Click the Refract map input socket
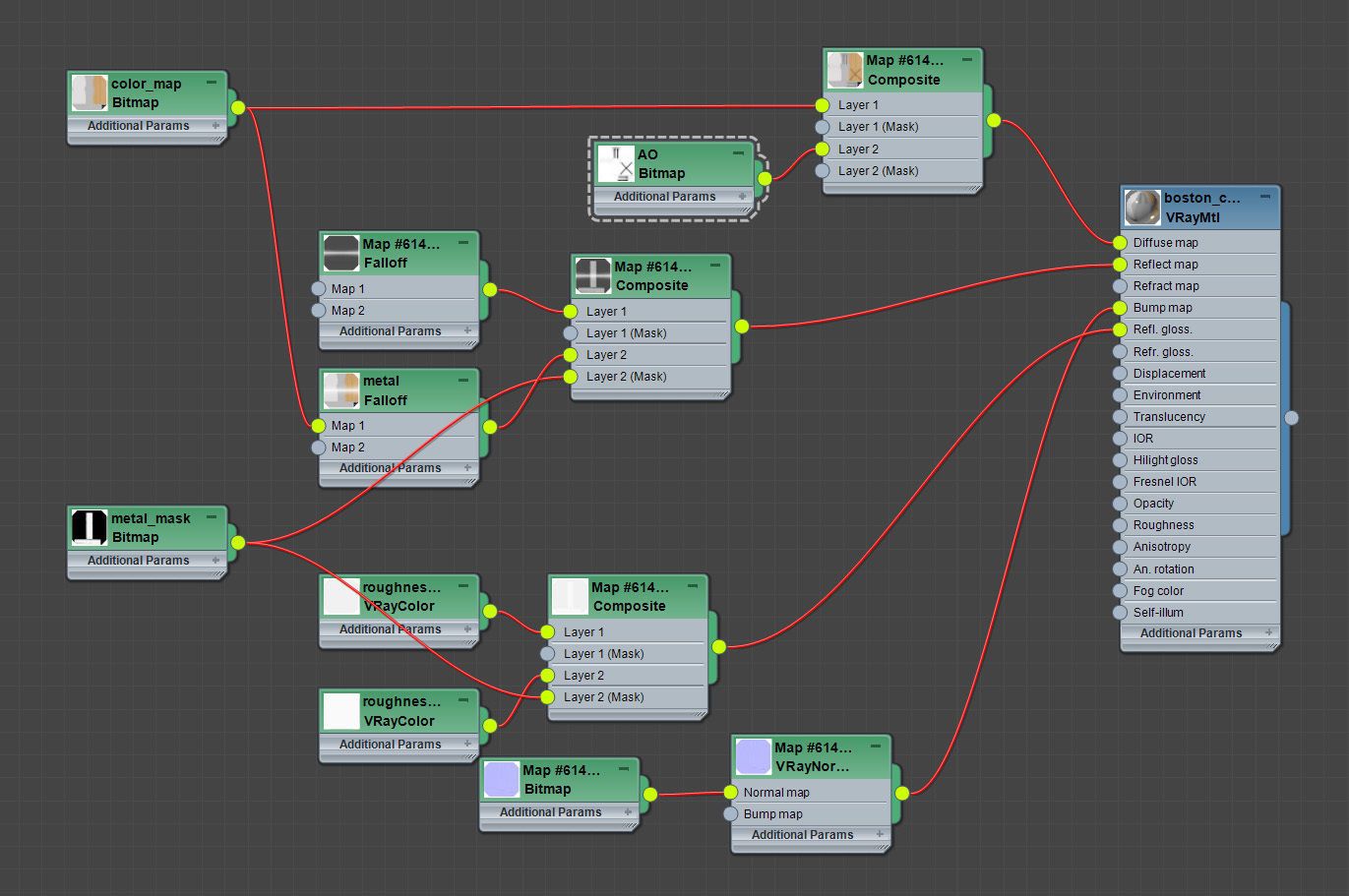The image size is (1349, 896). tap(1120, 286)
